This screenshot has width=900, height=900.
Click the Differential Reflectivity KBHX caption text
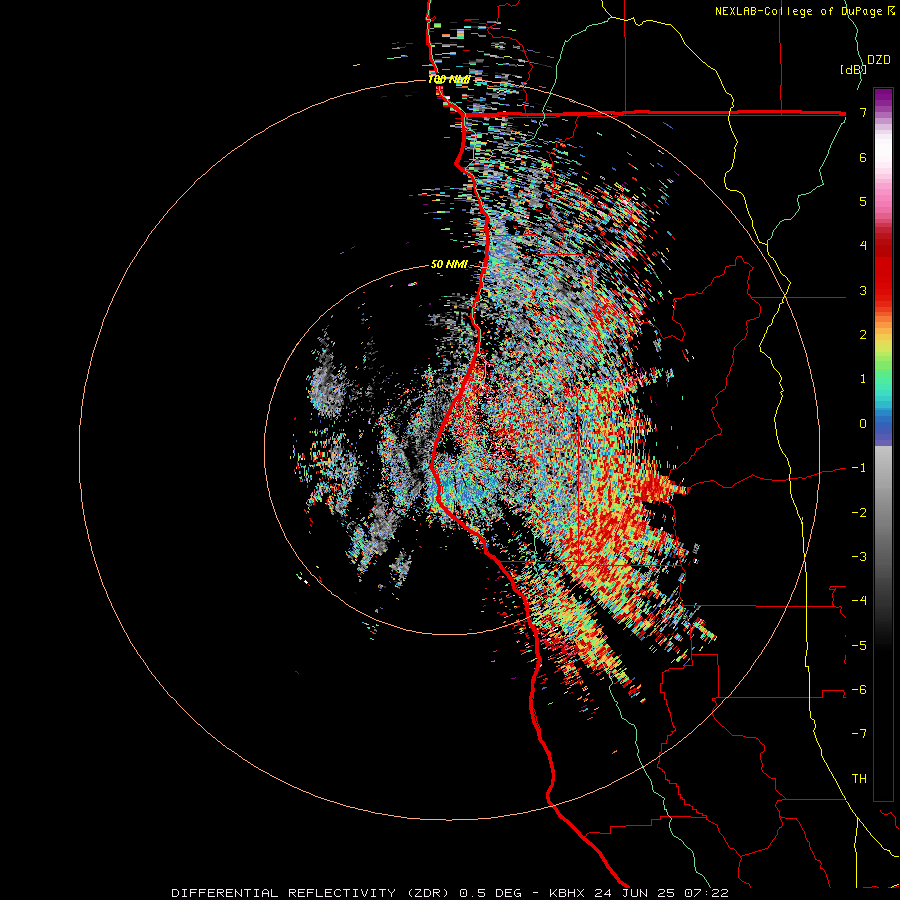(450, 893)
